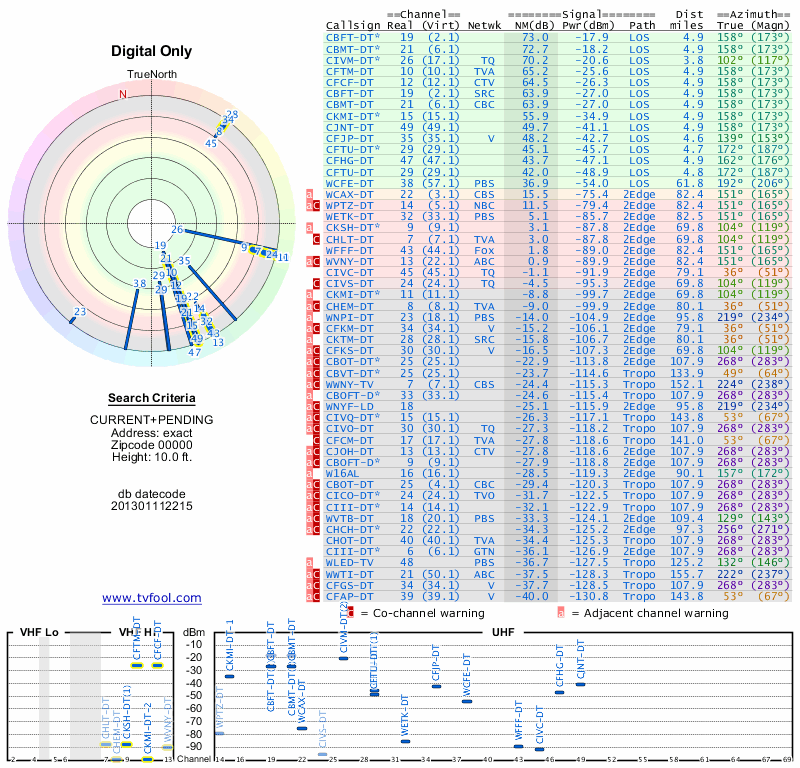800x768 pixels.
Task: Click the adjacent-channel icon beside WLED-TV
Action: tap(309, 563)
